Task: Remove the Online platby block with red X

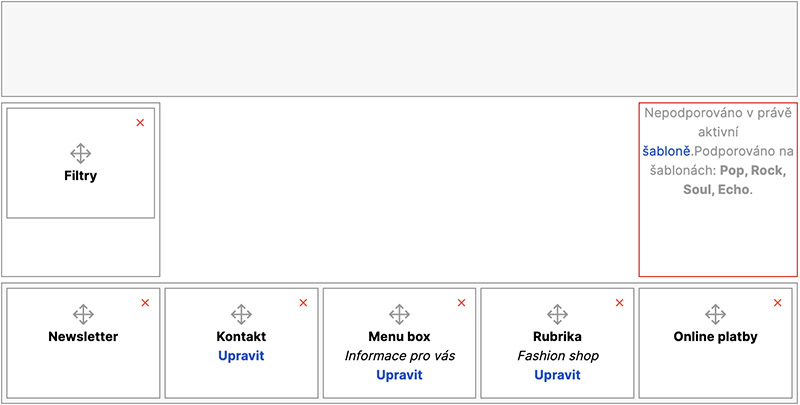Action: pyautogui.click(x=777, y=302)
